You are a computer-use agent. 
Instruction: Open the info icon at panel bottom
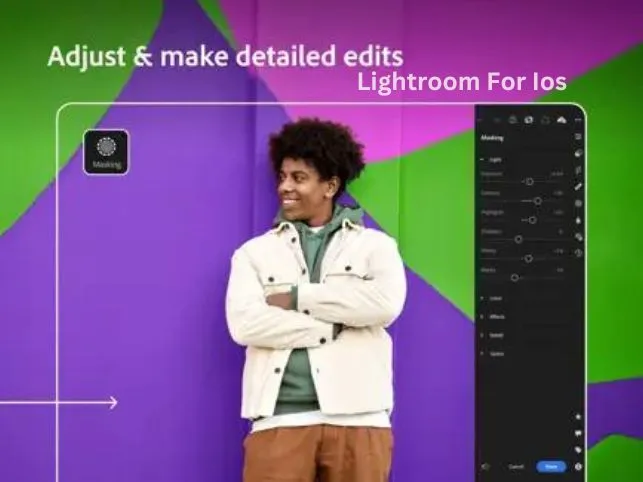pos(578,466)
